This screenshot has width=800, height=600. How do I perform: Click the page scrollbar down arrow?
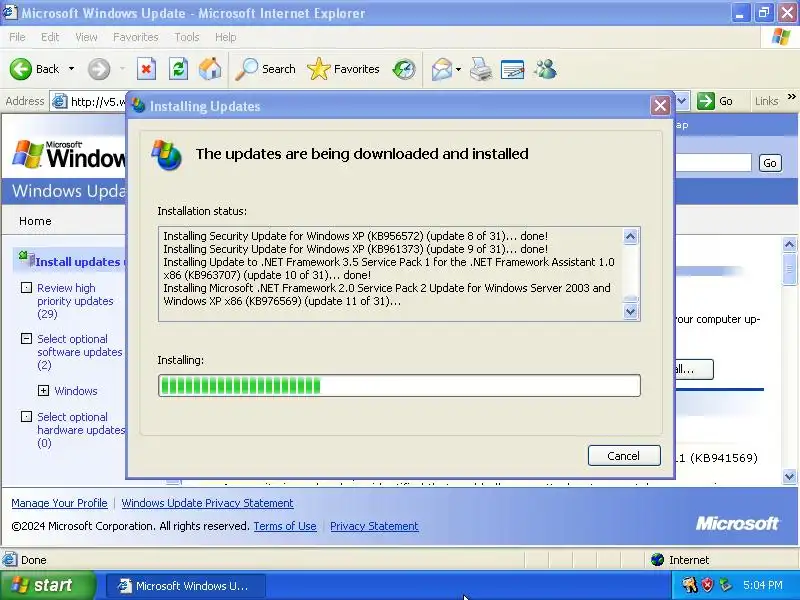pyautogui.click(x=789, y=477)
